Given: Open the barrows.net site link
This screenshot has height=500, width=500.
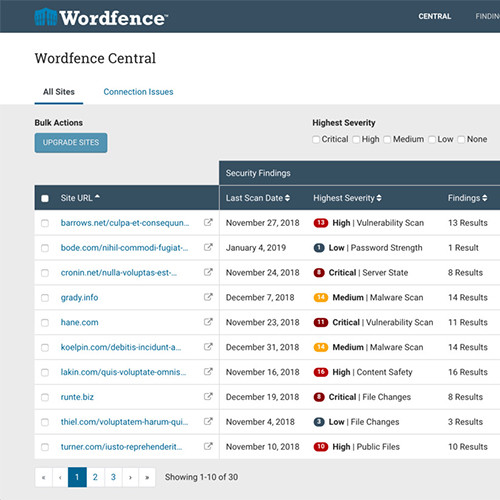Looking at the screenshot, I should tap(125, 223).
